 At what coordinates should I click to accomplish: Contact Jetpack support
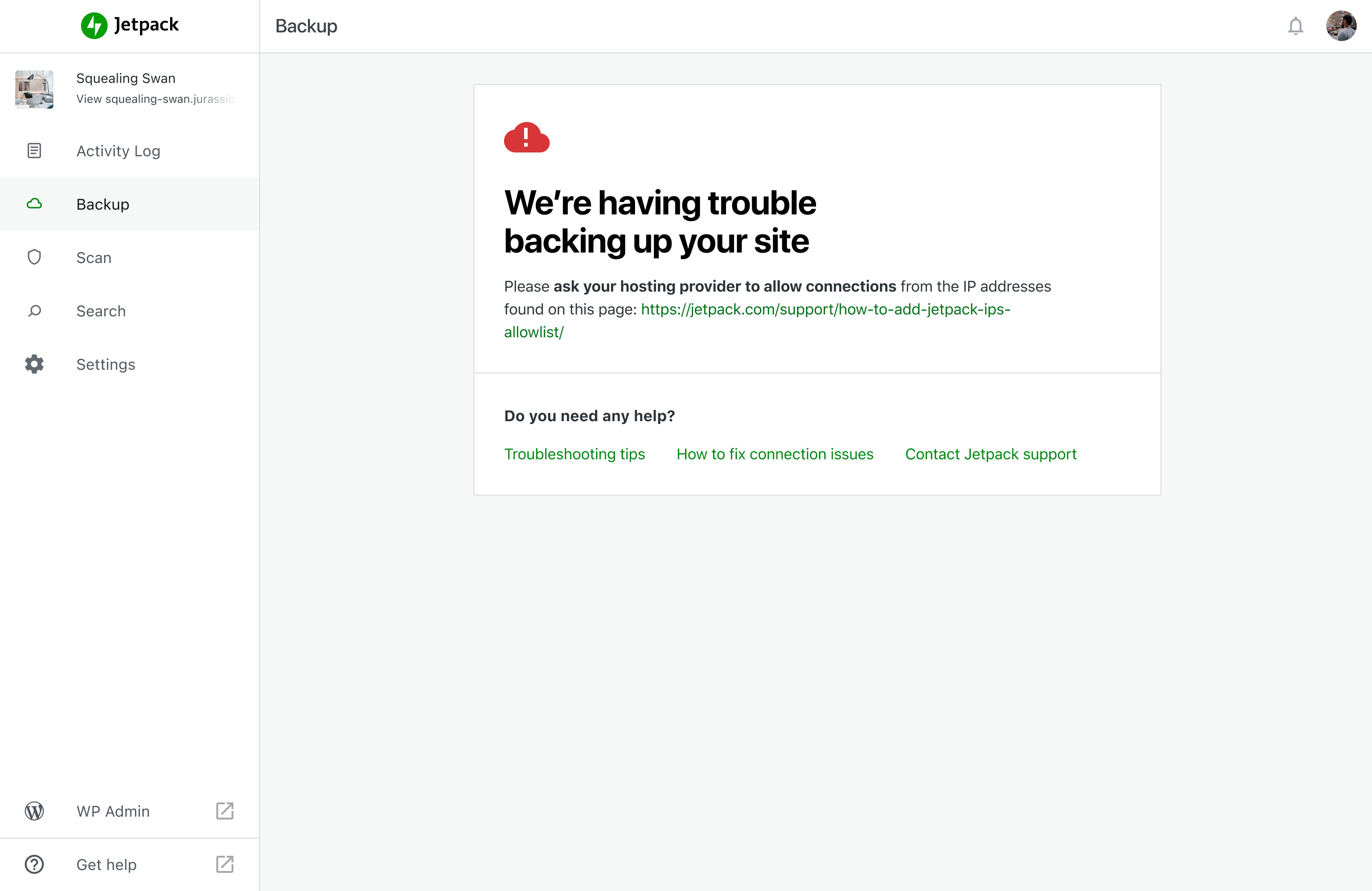[990, 454]
